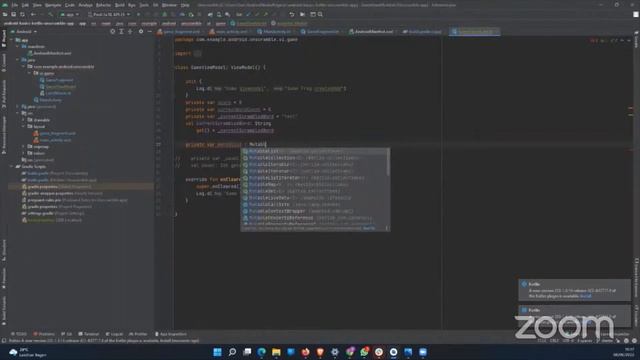This screenshot has height=360, width=640.
Task: Open the Logcat tool window tab
Action: [x=114, y=334]
